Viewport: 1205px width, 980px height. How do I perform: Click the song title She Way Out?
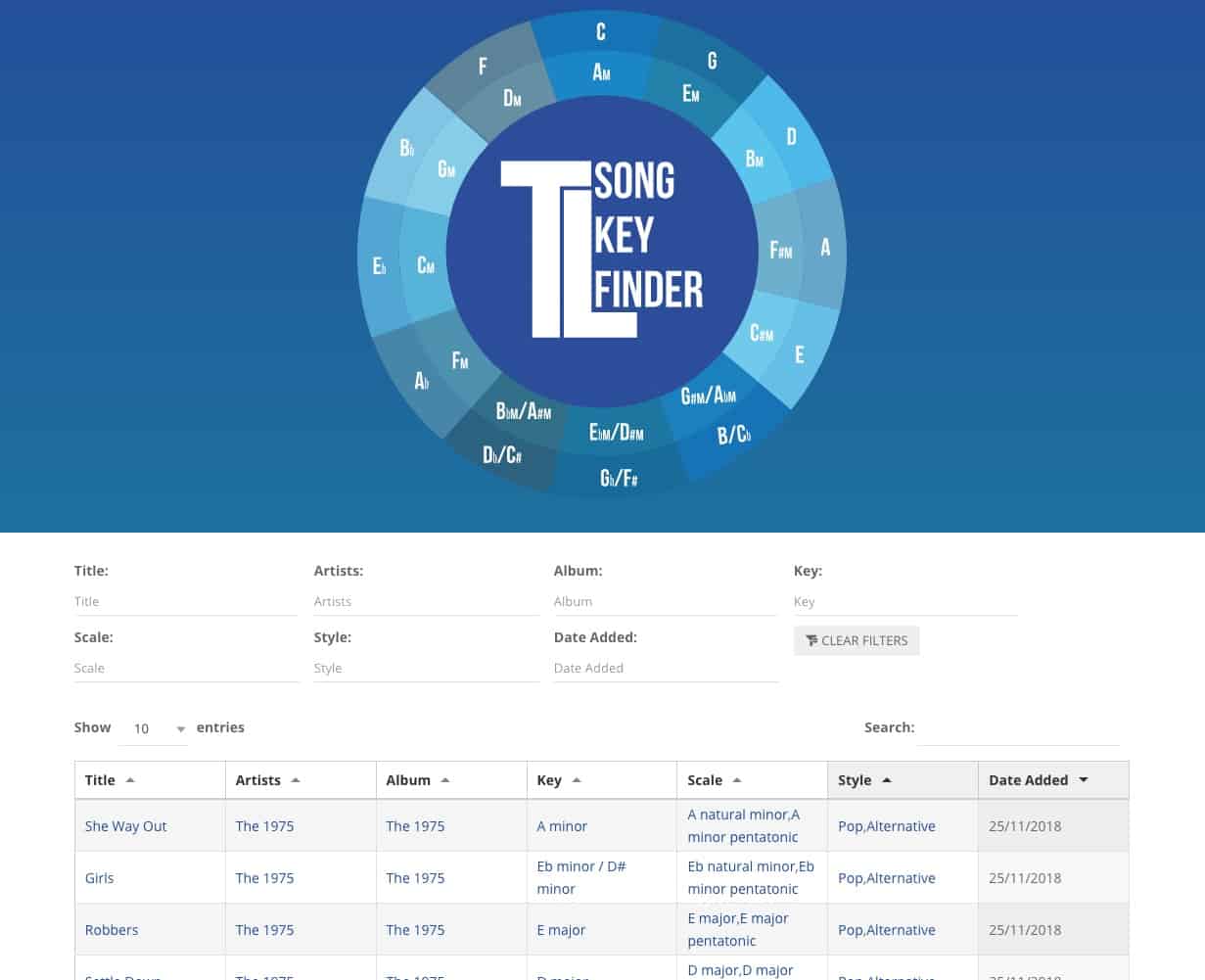coord(125,825)
